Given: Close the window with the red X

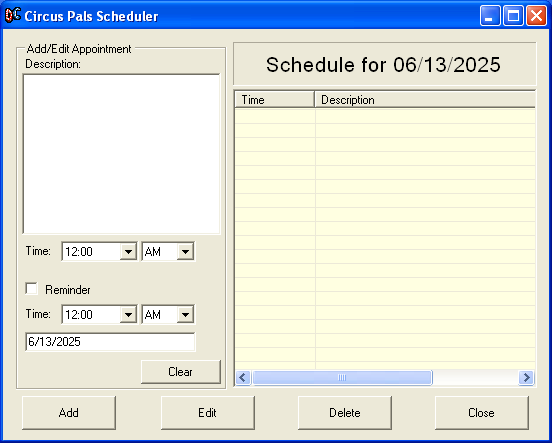Looking at the screenshot, I should 537,16.
